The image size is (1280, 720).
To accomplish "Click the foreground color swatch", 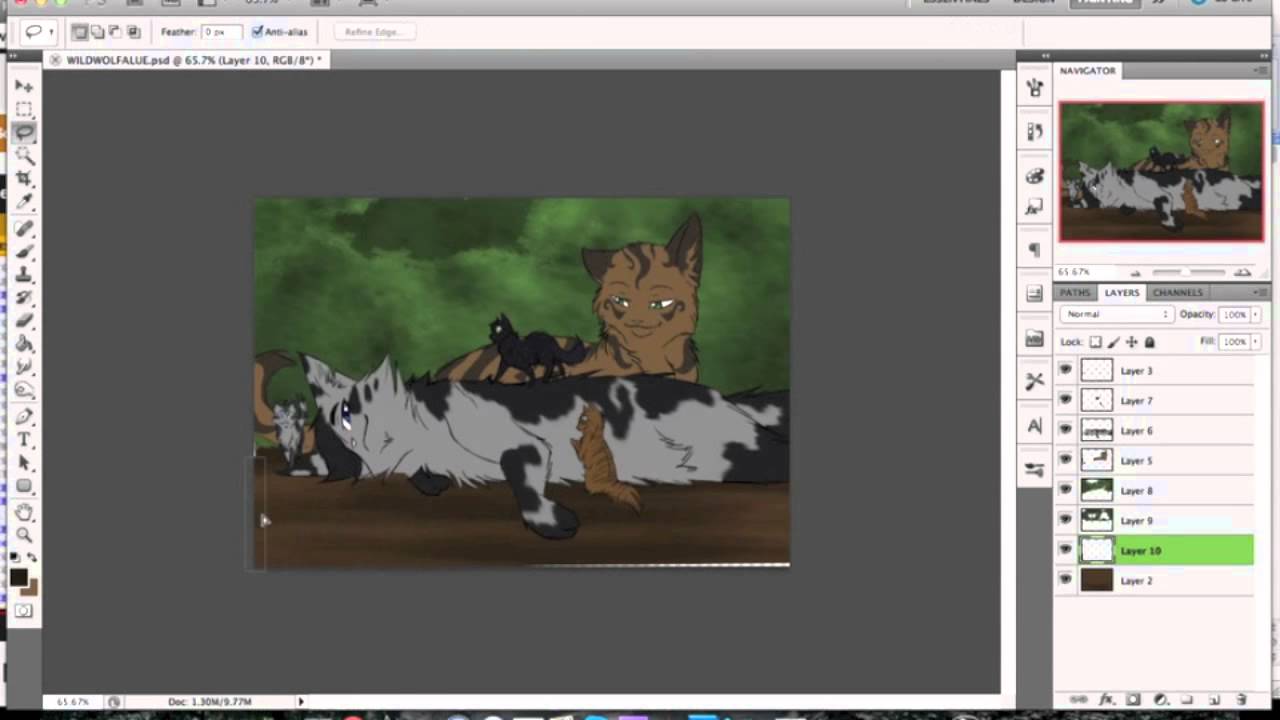I will pos(19,577).
